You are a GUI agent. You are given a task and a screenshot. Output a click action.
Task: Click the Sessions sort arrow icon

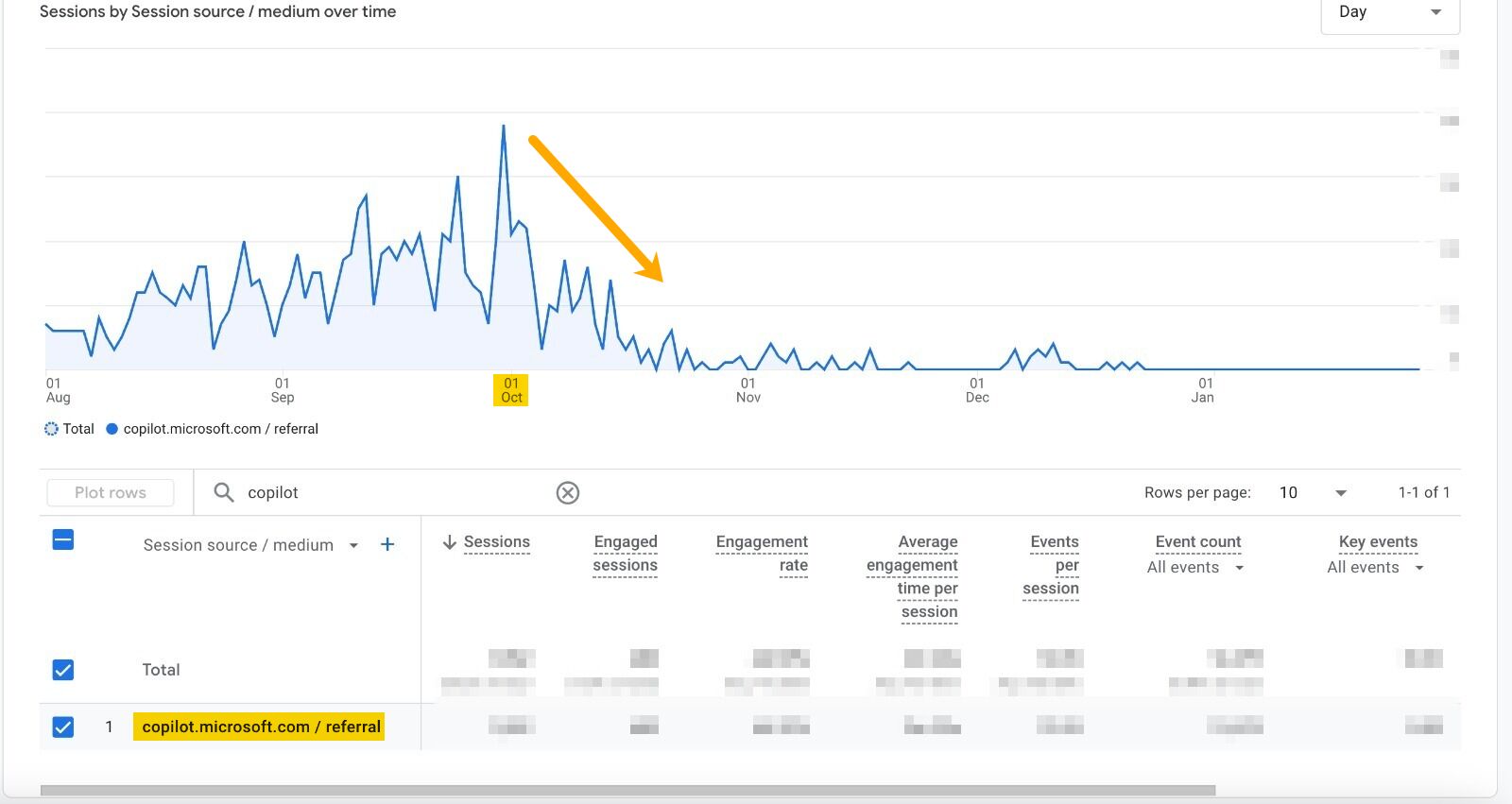(450, 541)
